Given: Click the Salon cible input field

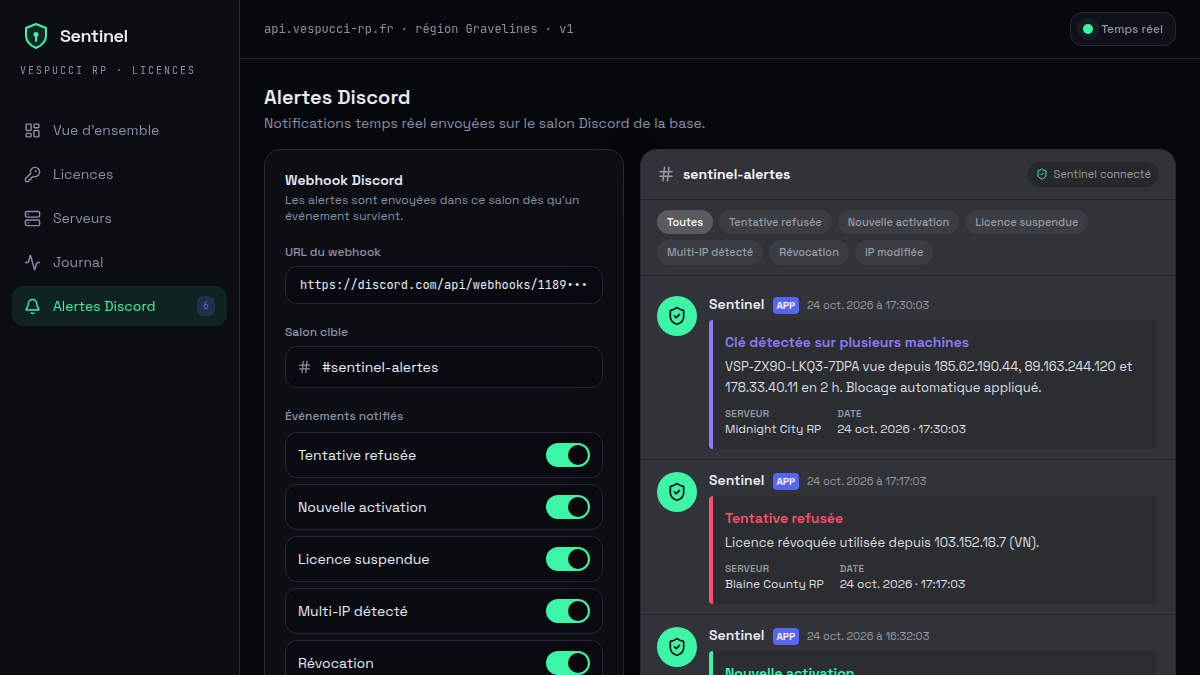Looking at the screenshot, I should click(444, 367).
